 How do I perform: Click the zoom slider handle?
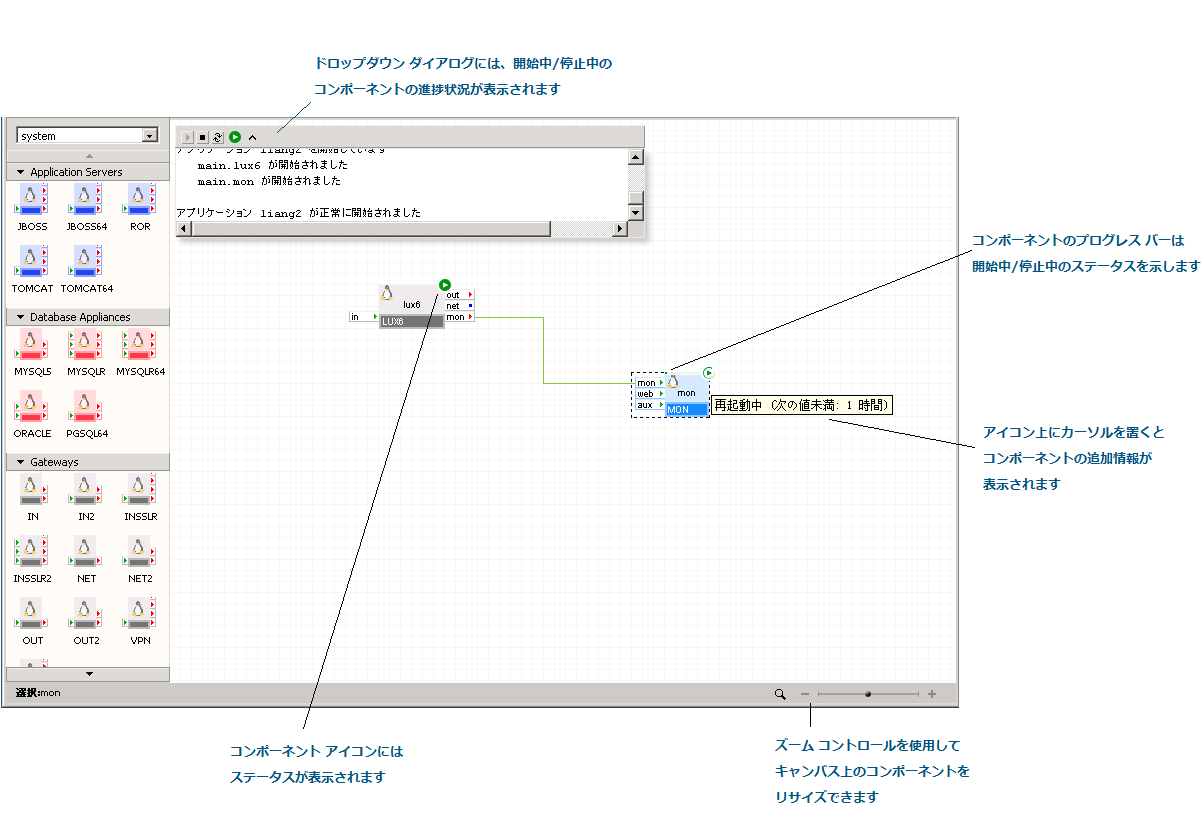tap(868, 693)
